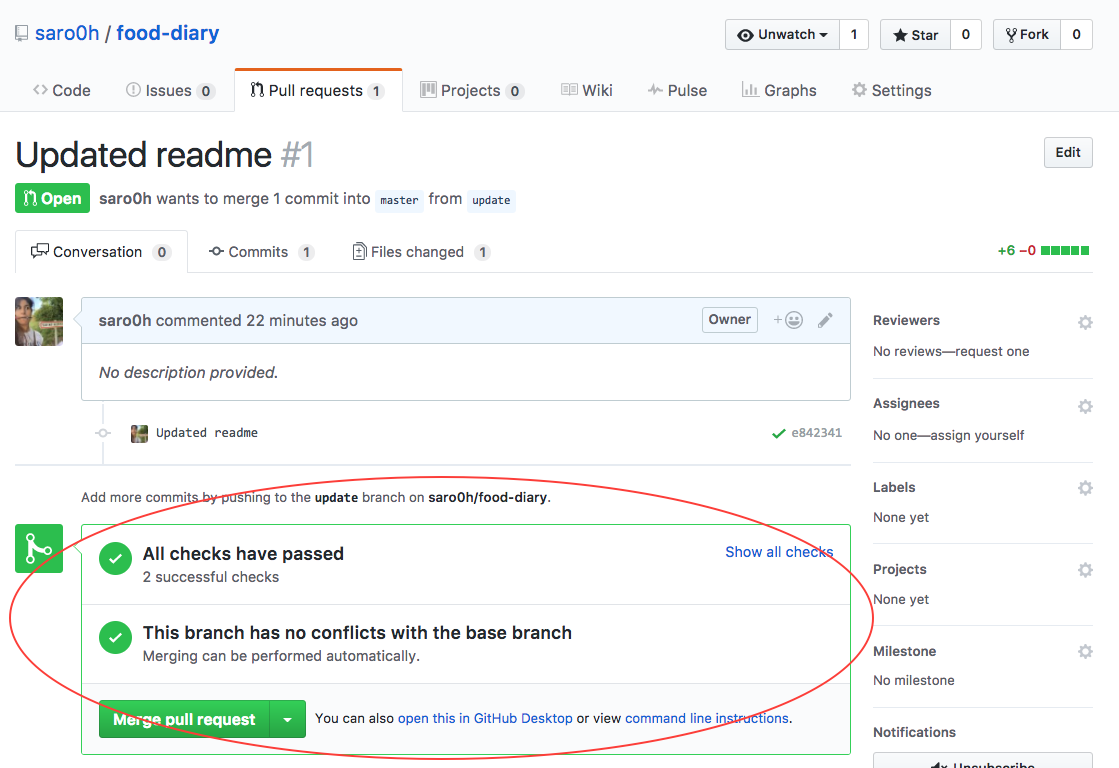Open the Reviewers gear menu
1119x768 pixels.
[x=1085, y=323]
